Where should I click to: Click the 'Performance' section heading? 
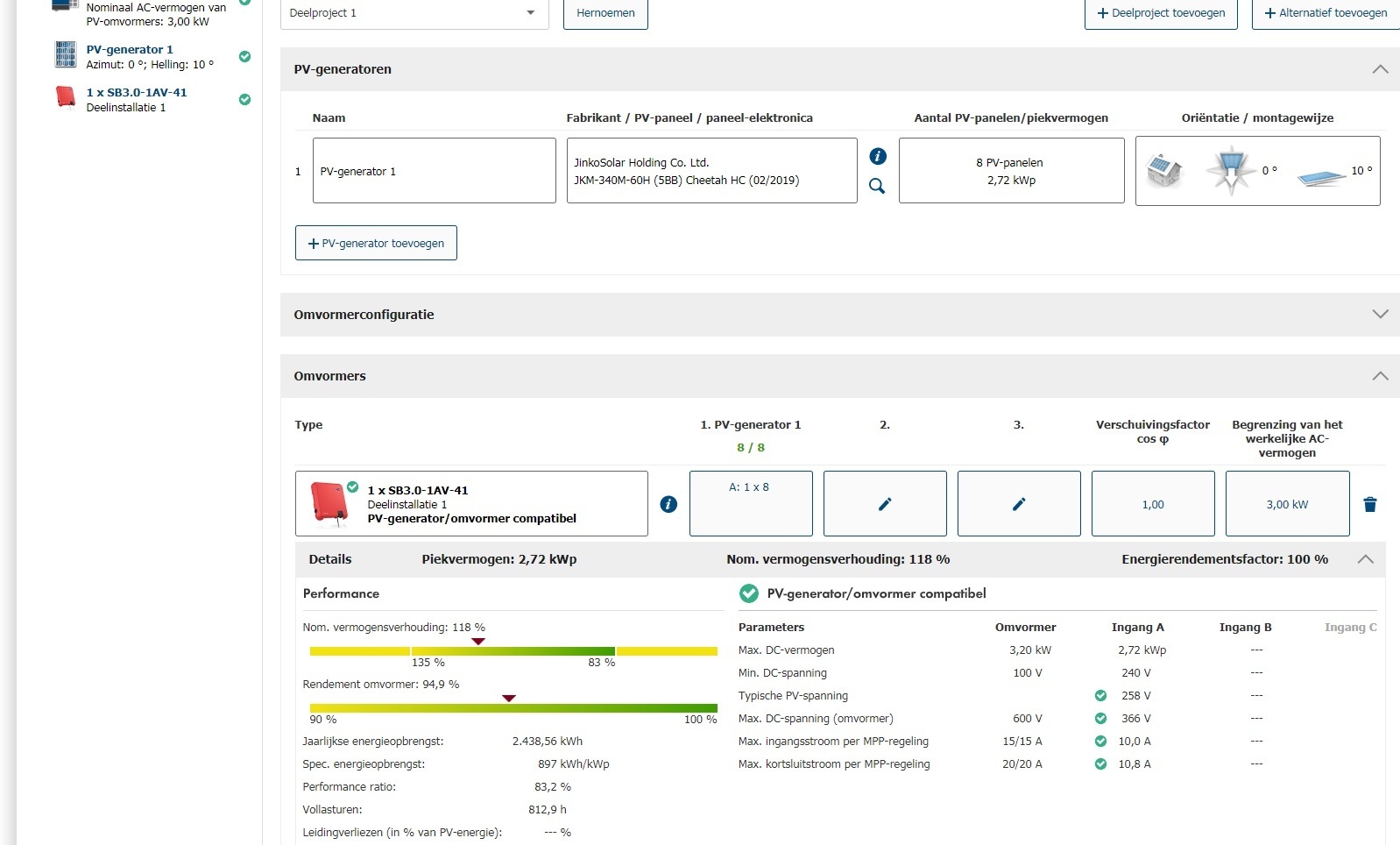[341, 593]
